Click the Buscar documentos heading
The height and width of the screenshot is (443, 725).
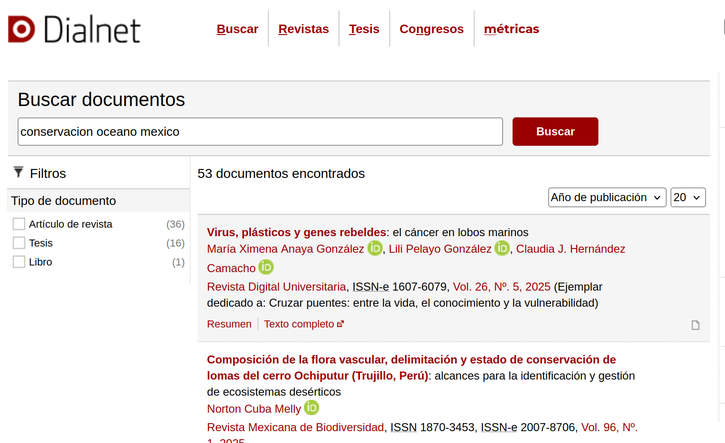101,99
